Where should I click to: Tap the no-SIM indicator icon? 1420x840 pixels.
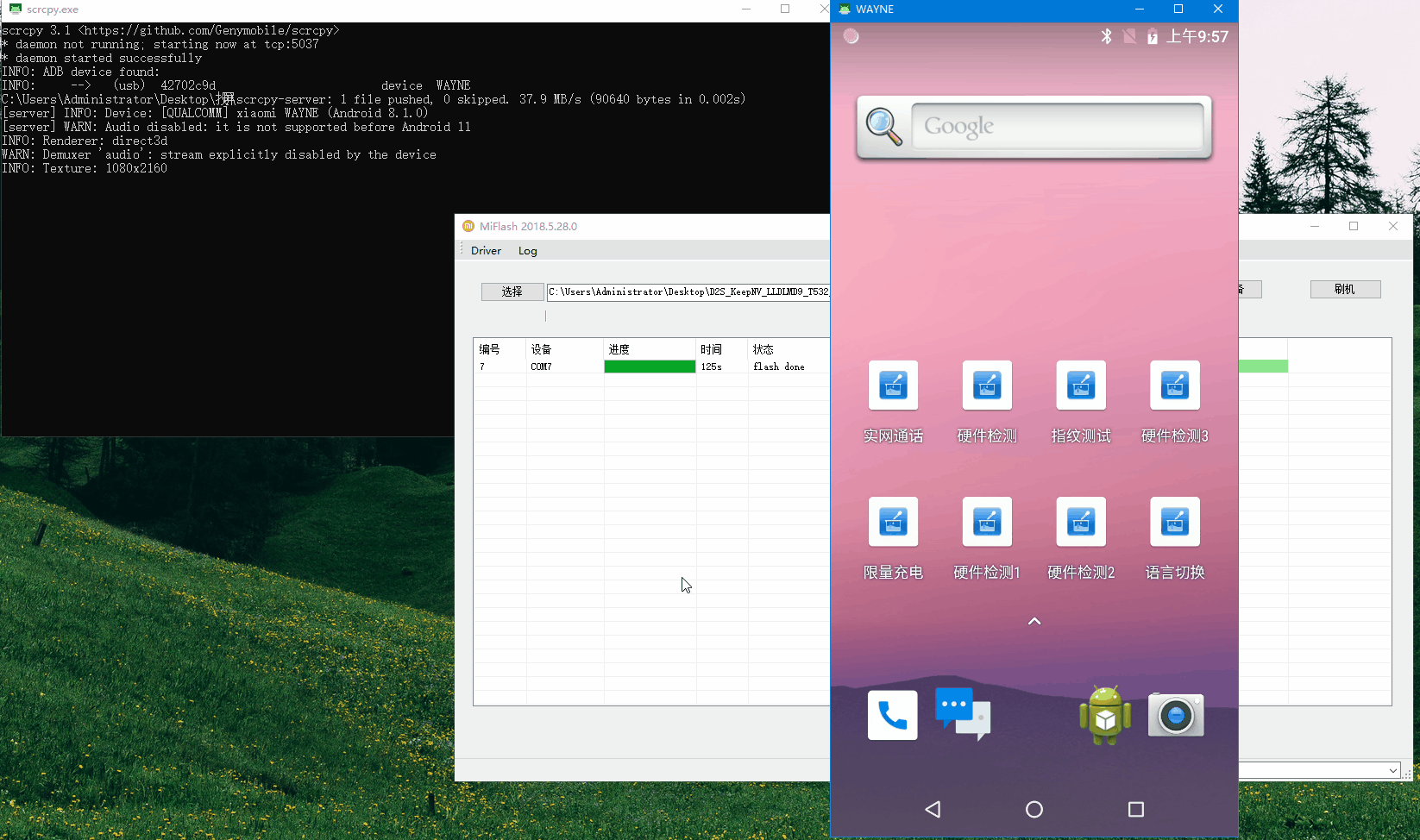[1129, 36]
